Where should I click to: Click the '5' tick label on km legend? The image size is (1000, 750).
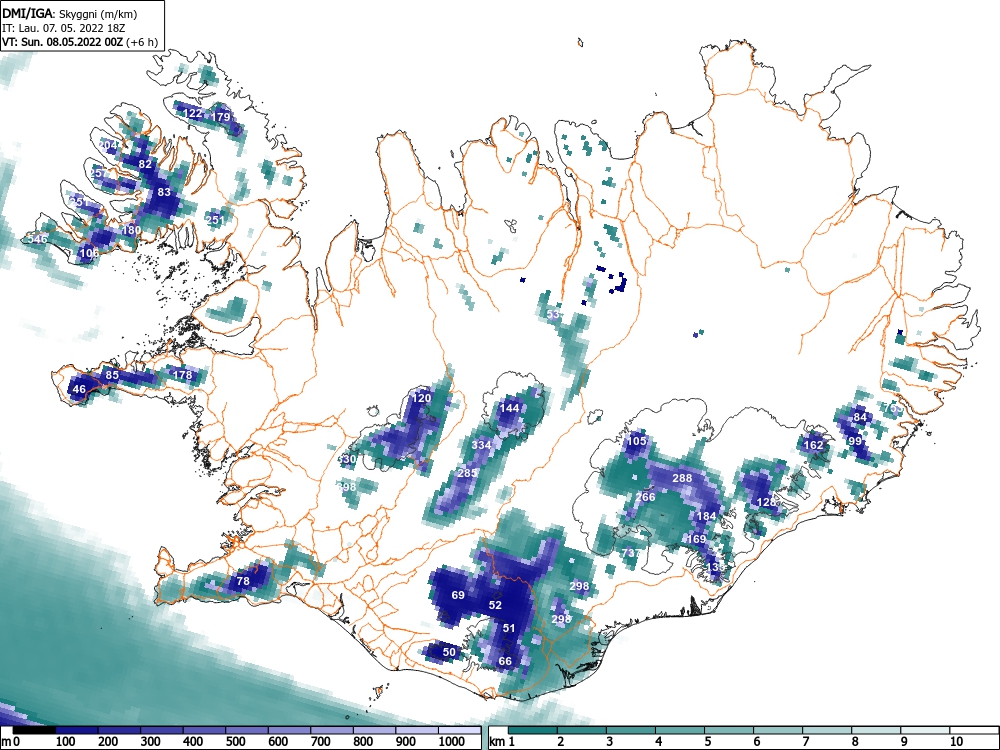707,741
